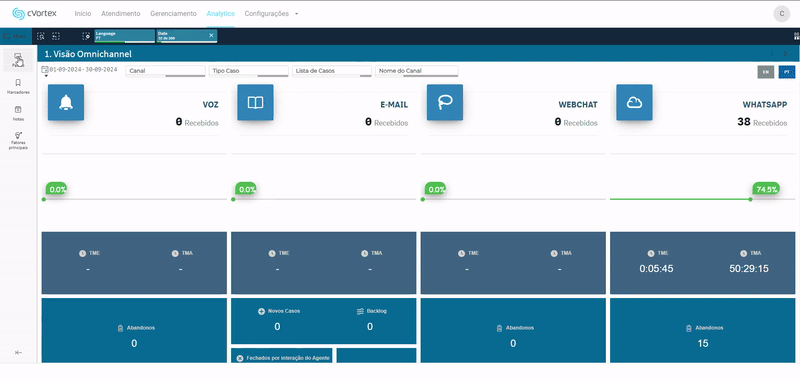Switch dashboard language to PT

(787, 72)
